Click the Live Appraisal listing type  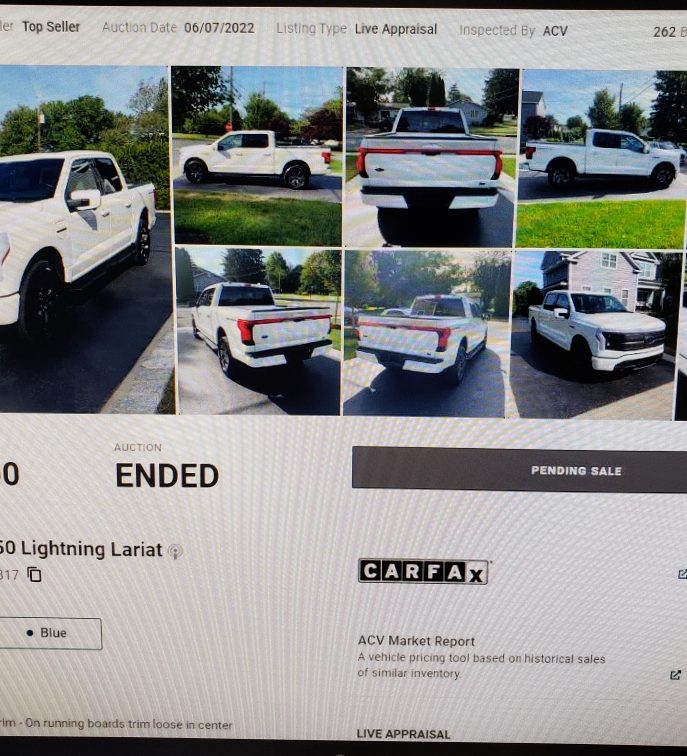click(x=396, y=29)
